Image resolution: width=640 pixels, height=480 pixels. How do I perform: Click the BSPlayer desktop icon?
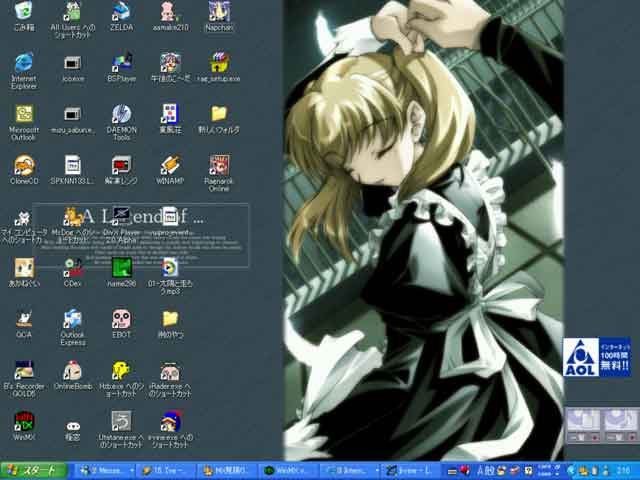point(121,65)
